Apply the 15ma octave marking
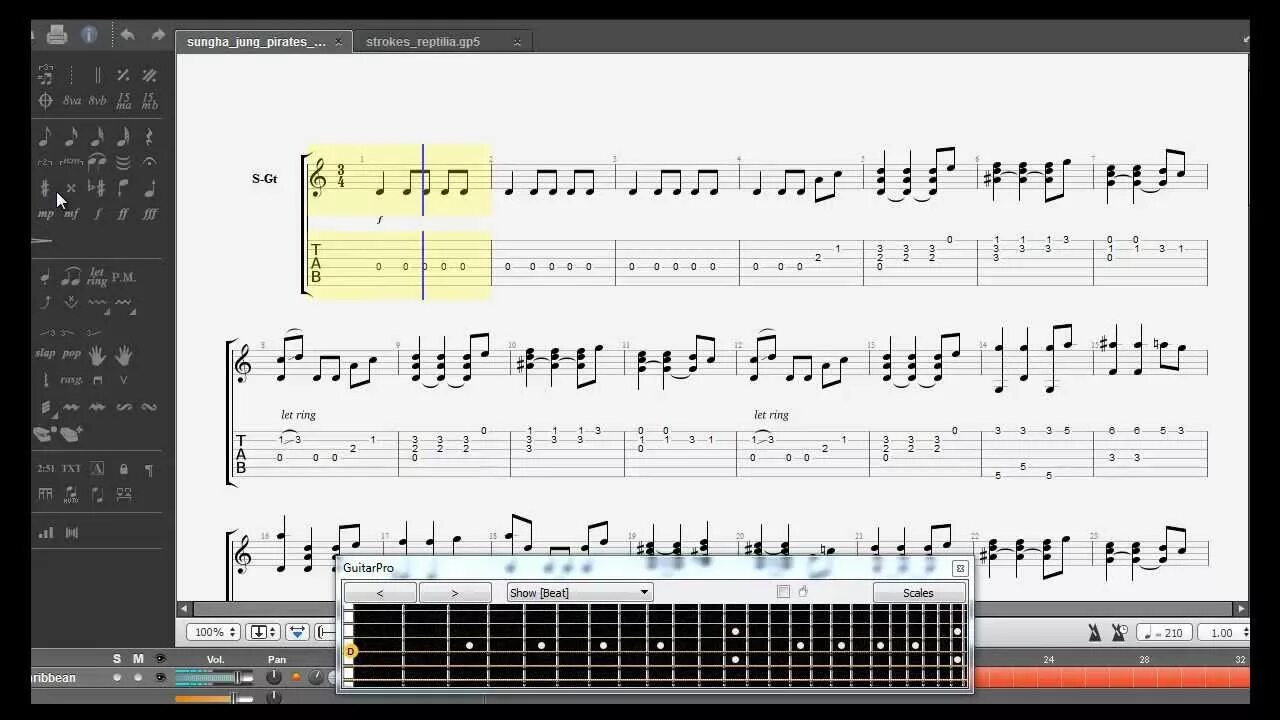 (123, 101)
